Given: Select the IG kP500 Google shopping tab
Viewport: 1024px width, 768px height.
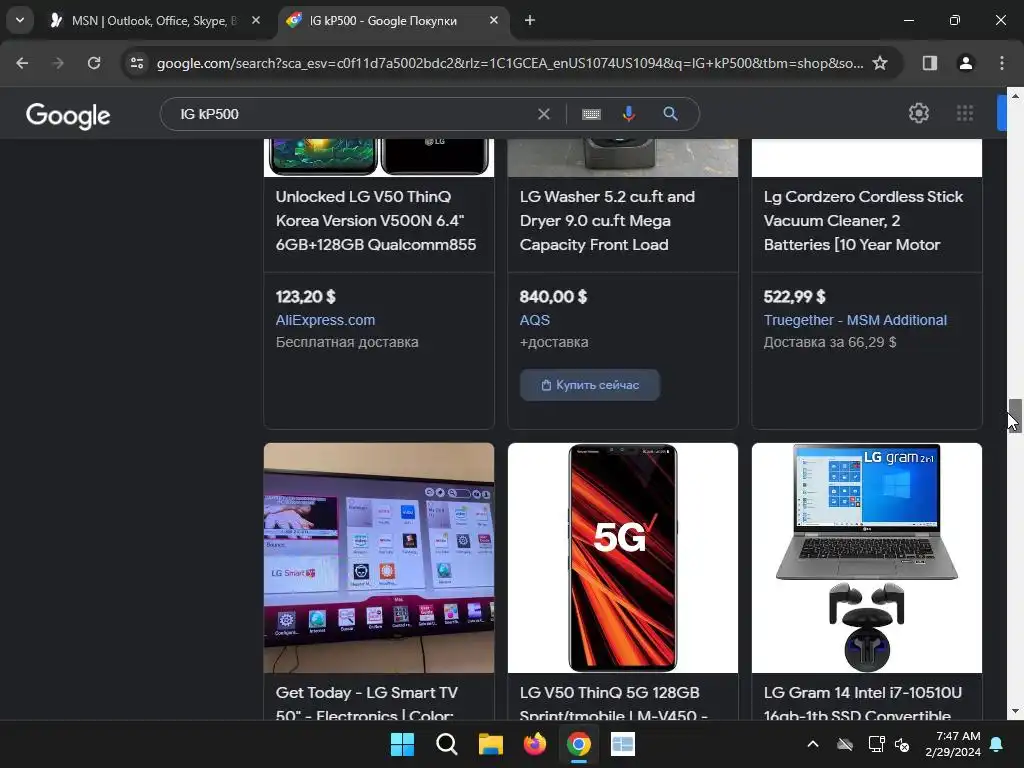Looking at the screenshot, I should point(393,21).
